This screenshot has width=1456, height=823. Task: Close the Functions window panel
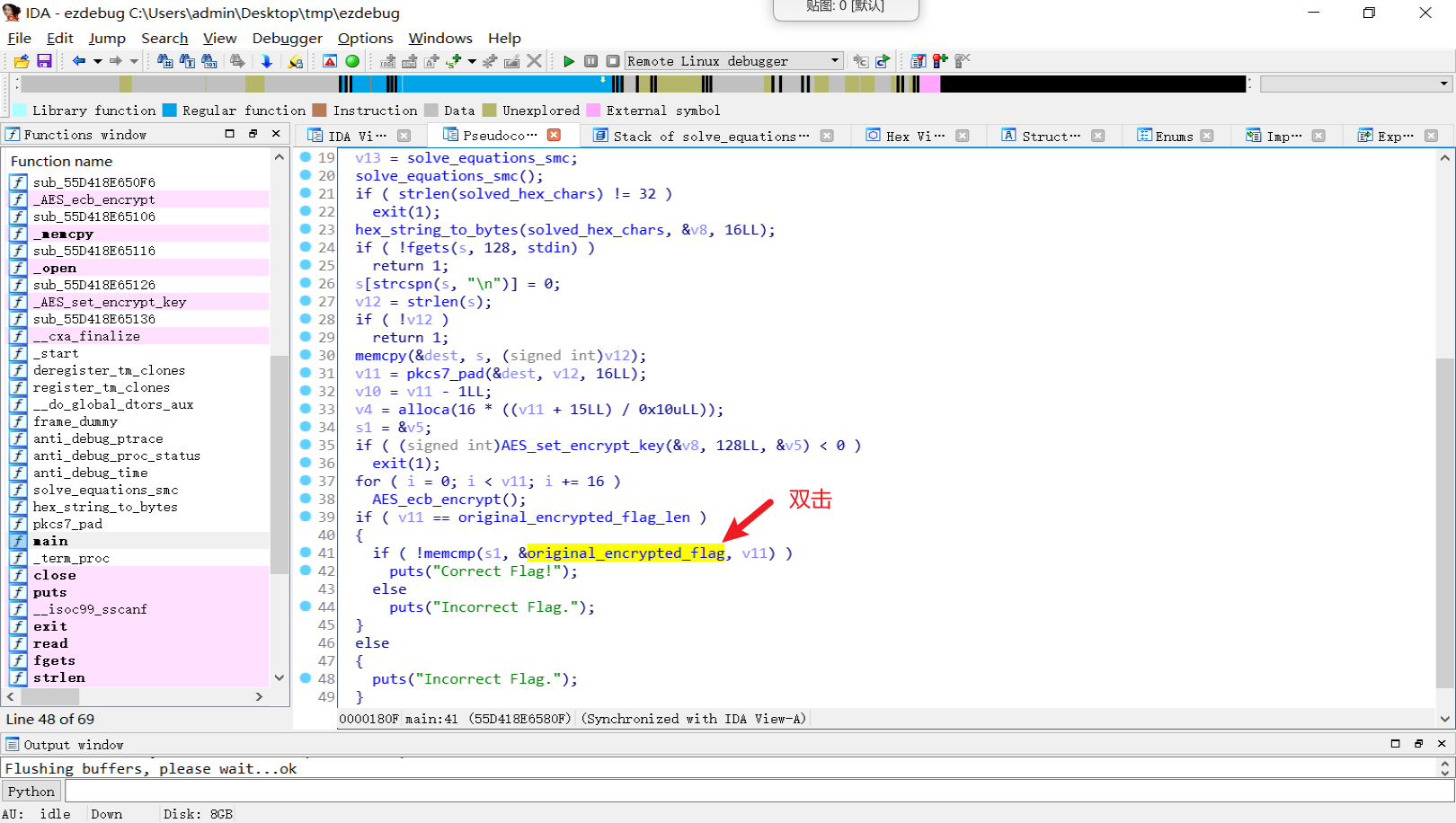276,134
